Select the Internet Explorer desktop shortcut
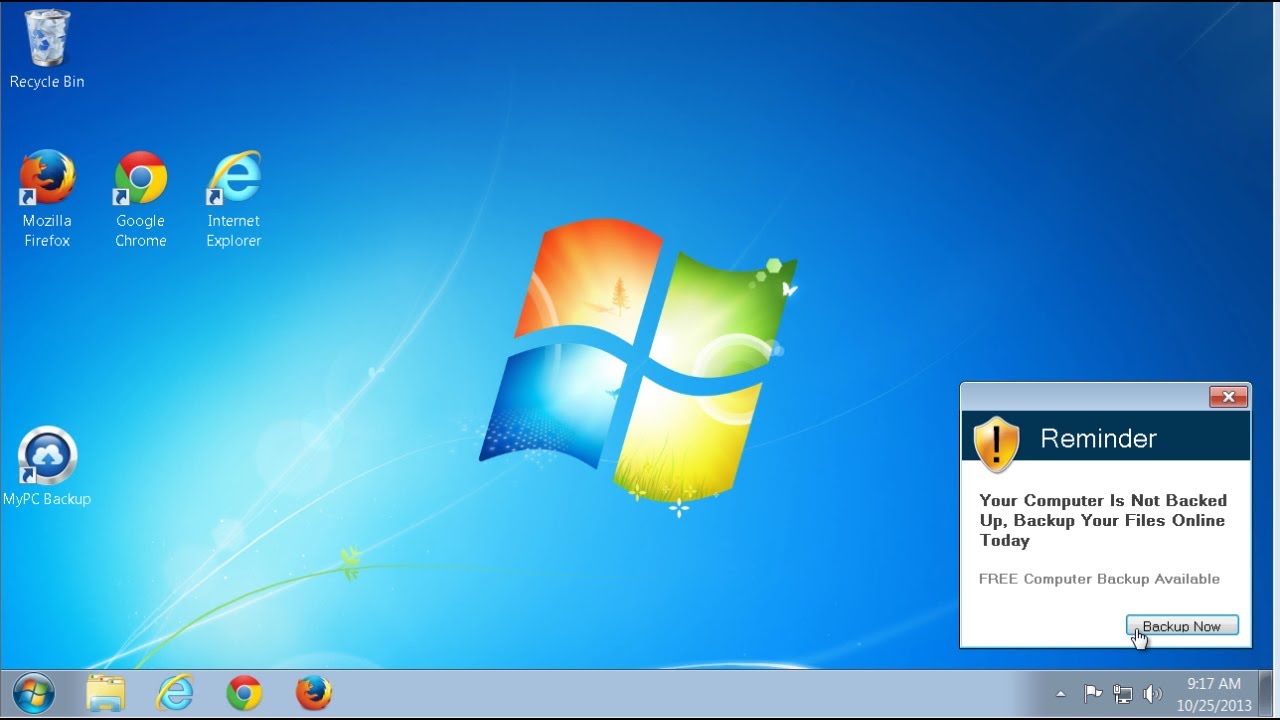 234,199
